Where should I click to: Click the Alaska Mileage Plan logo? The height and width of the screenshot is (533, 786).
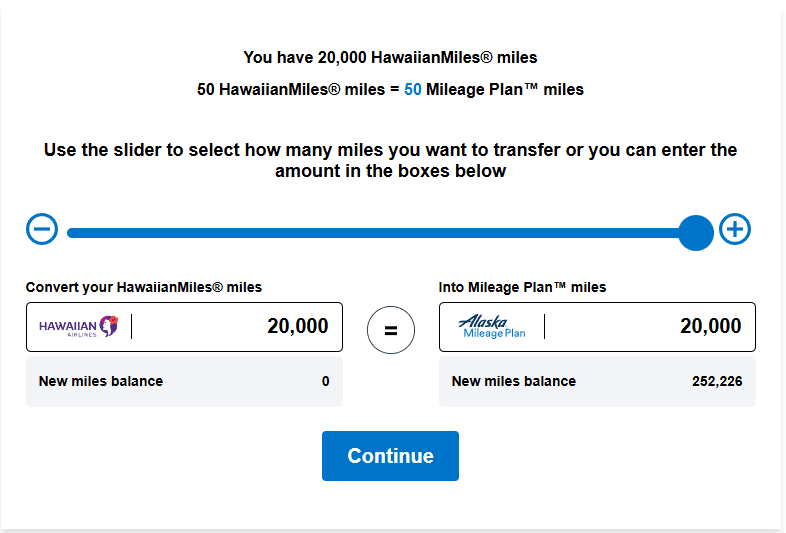[x=492, y=327]
